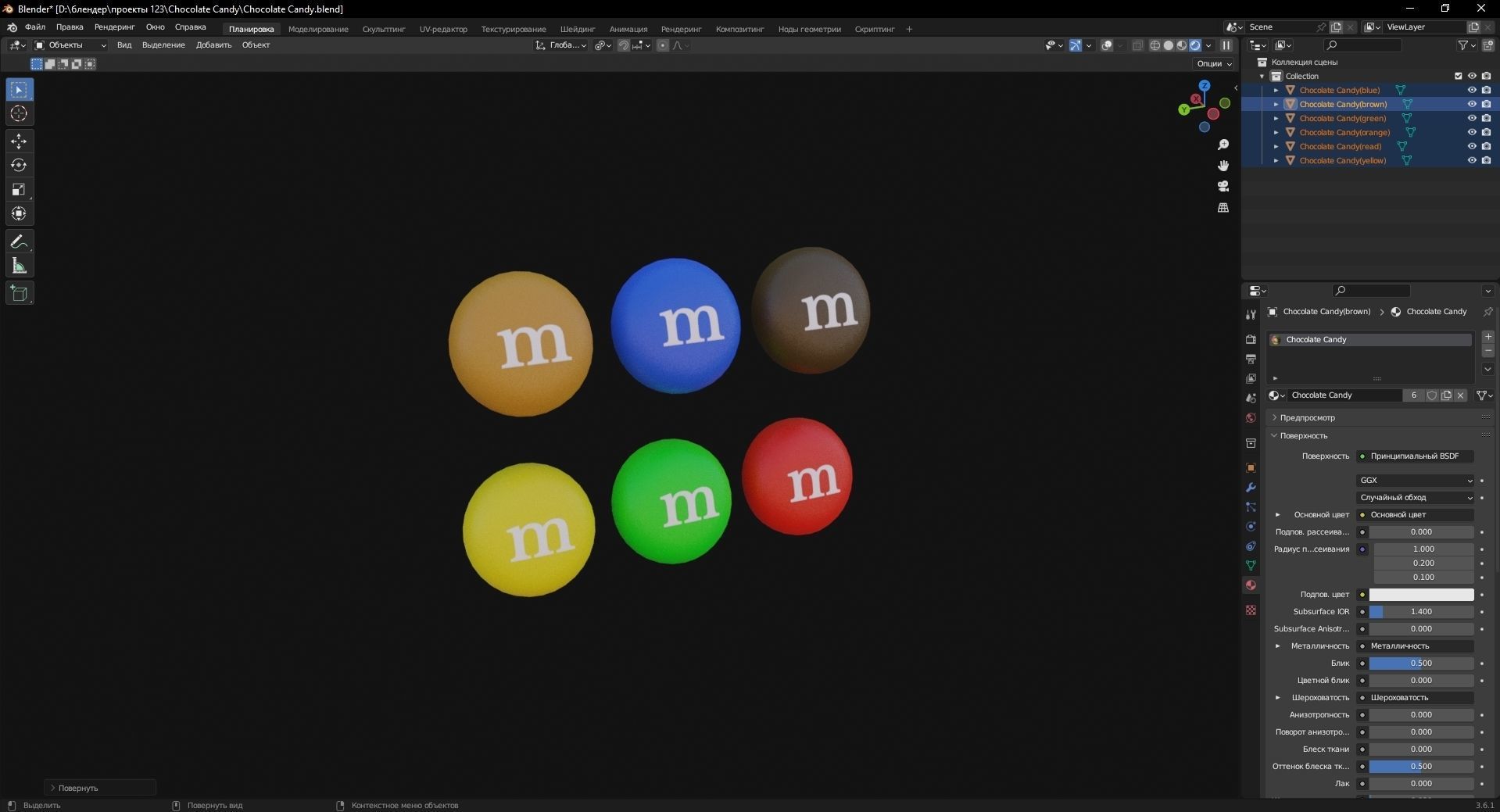1500x812 pixels.
Task: Select the Add Cube tool
Action: click(19, 294)
